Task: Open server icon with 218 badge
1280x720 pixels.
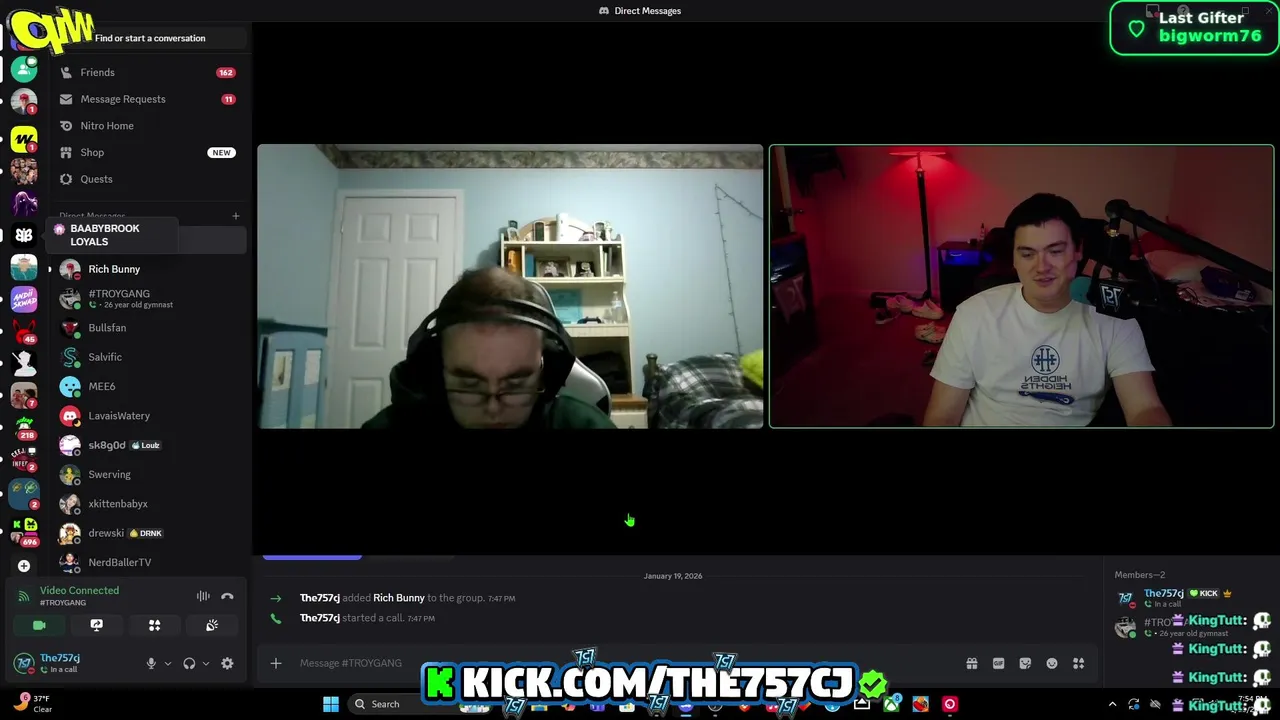Action: 24,428
